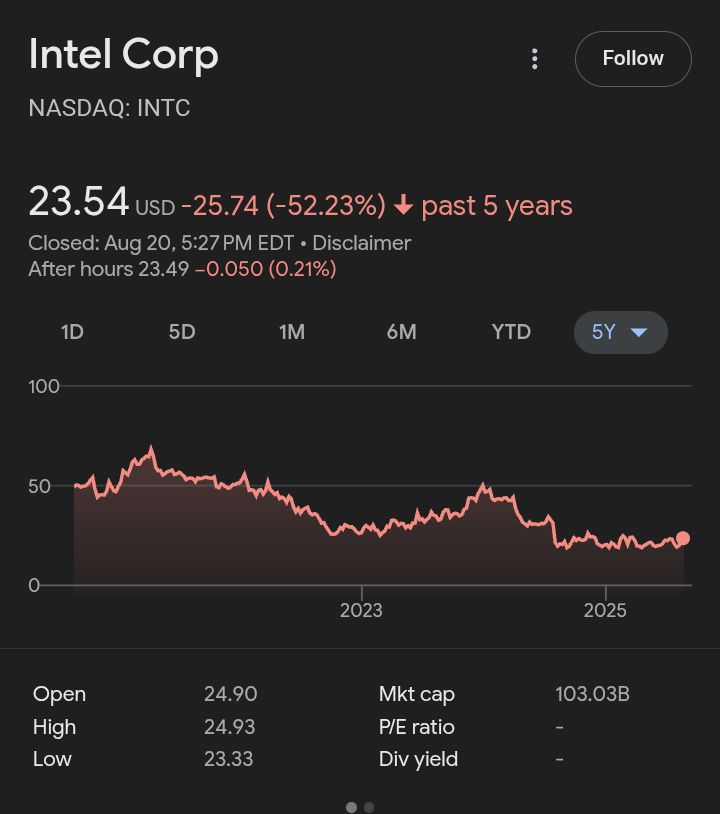Expand the 5Y range dropdown arrow

pos(639,332)
